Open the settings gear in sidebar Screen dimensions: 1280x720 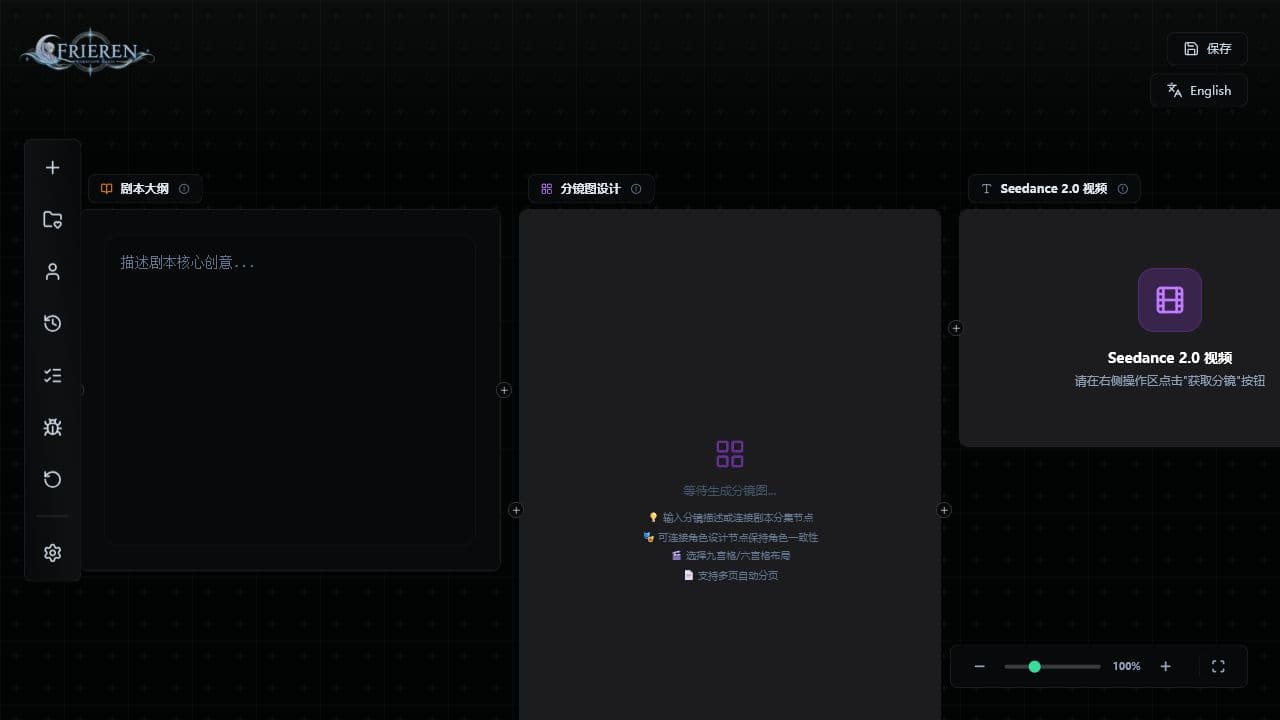[53, 553]
